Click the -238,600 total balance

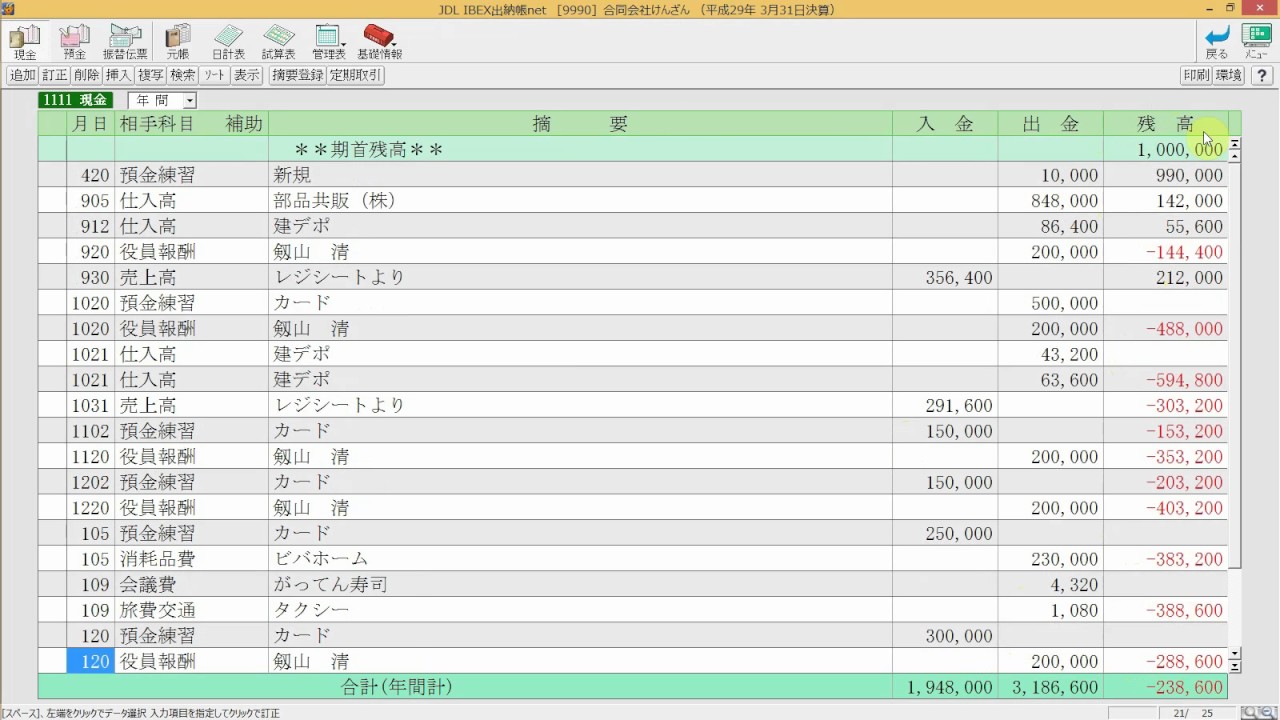click(x=1184, y=688)
